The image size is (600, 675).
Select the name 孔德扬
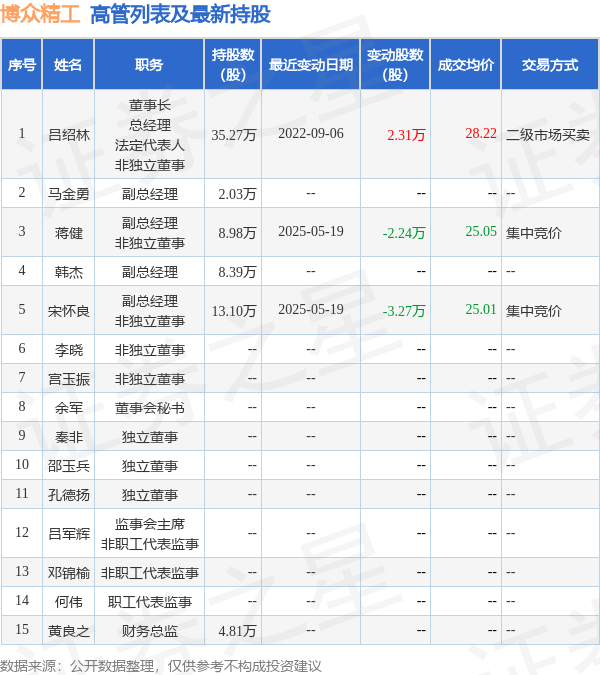pyautogui.click(x=69, y=495)
